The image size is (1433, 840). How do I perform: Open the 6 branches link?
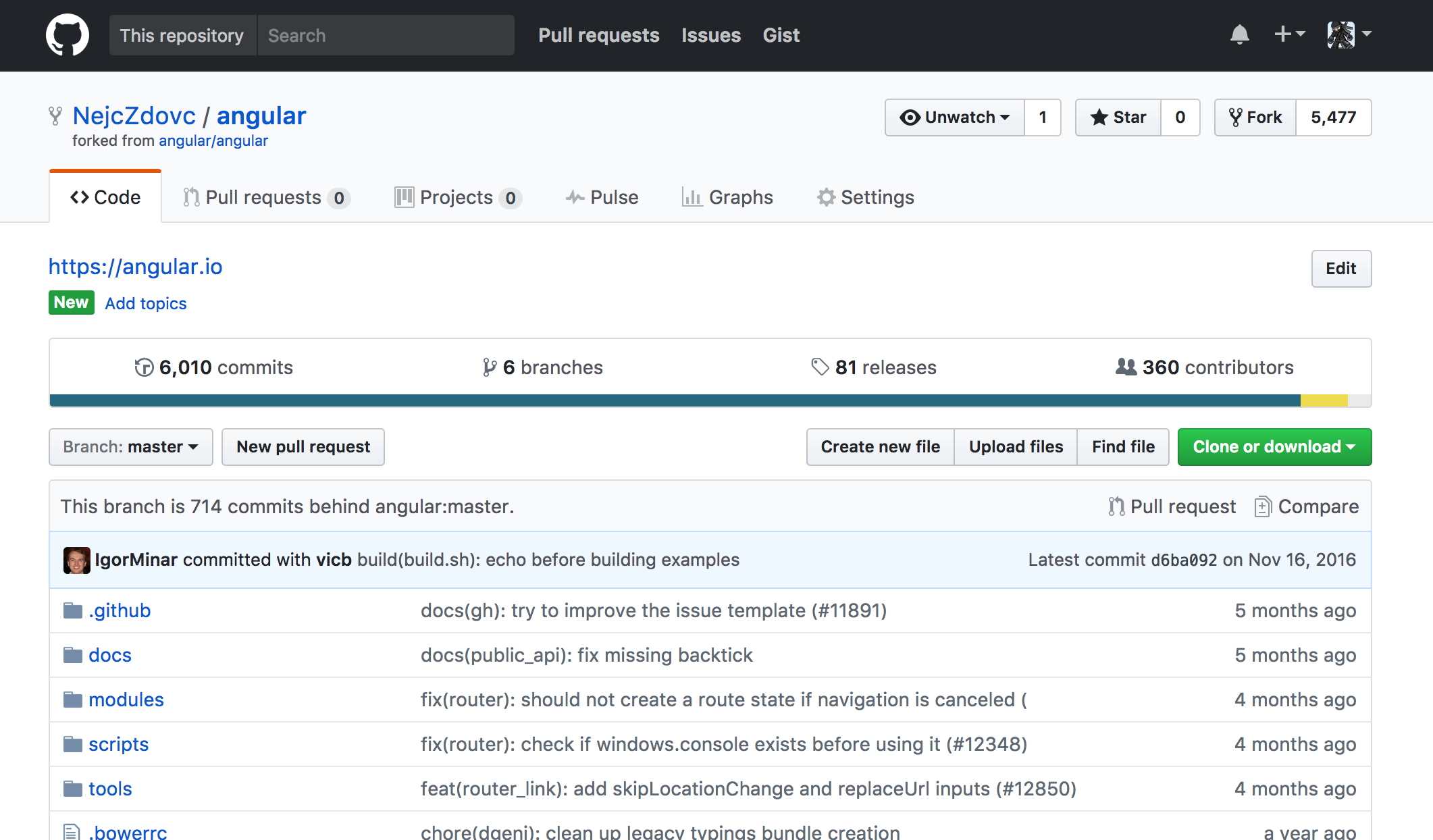click(543, 367)
